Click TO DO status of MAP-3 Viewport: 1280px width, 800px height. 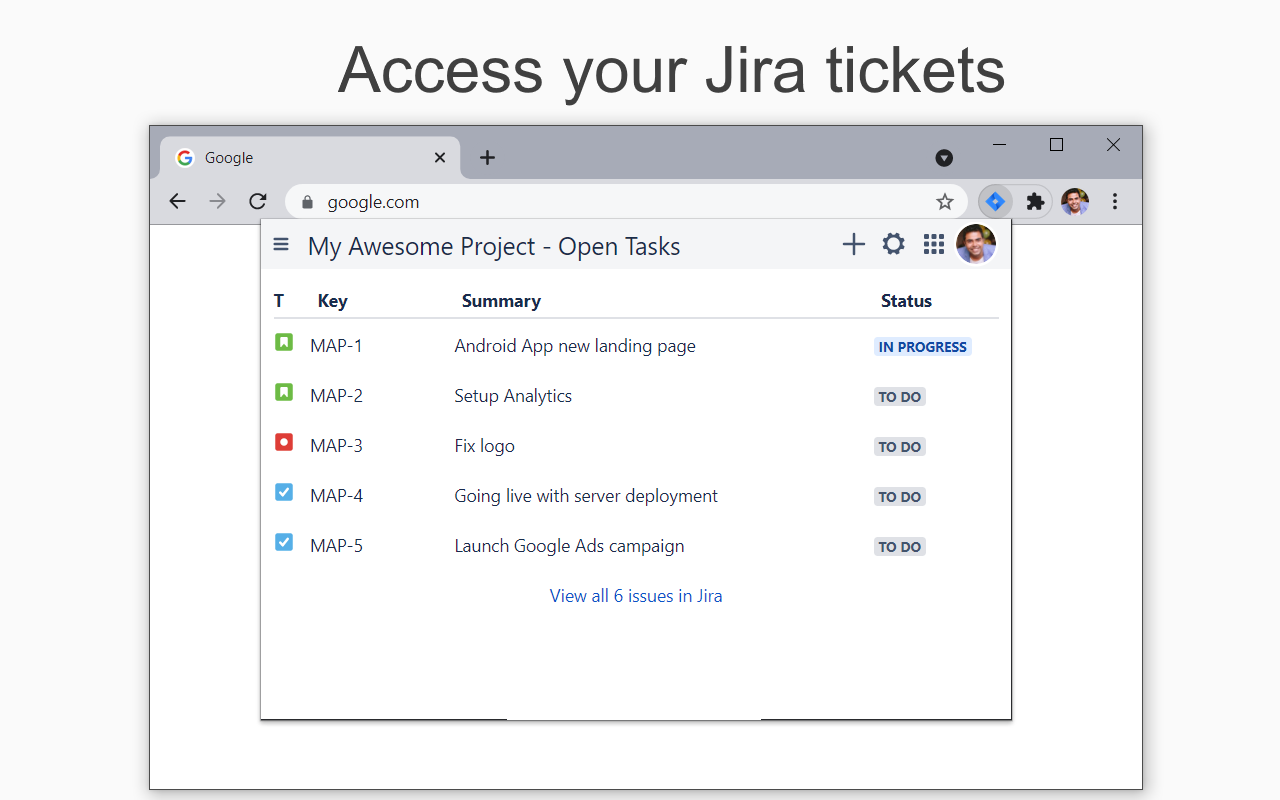coord(900,447)
